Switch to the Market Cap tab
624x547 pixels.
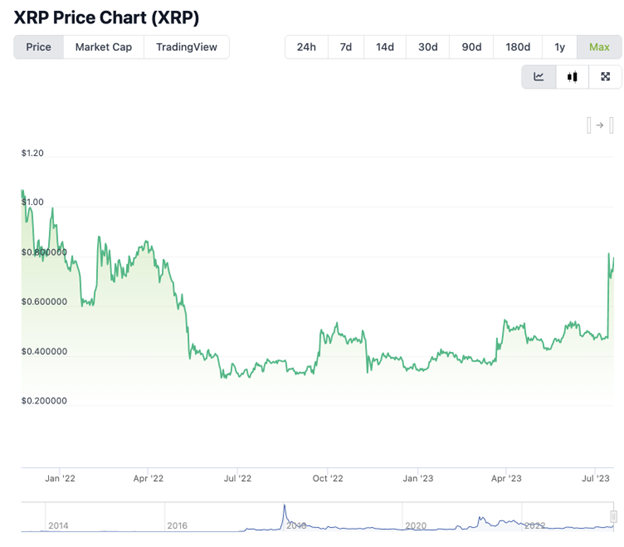[x=103, y=47]
